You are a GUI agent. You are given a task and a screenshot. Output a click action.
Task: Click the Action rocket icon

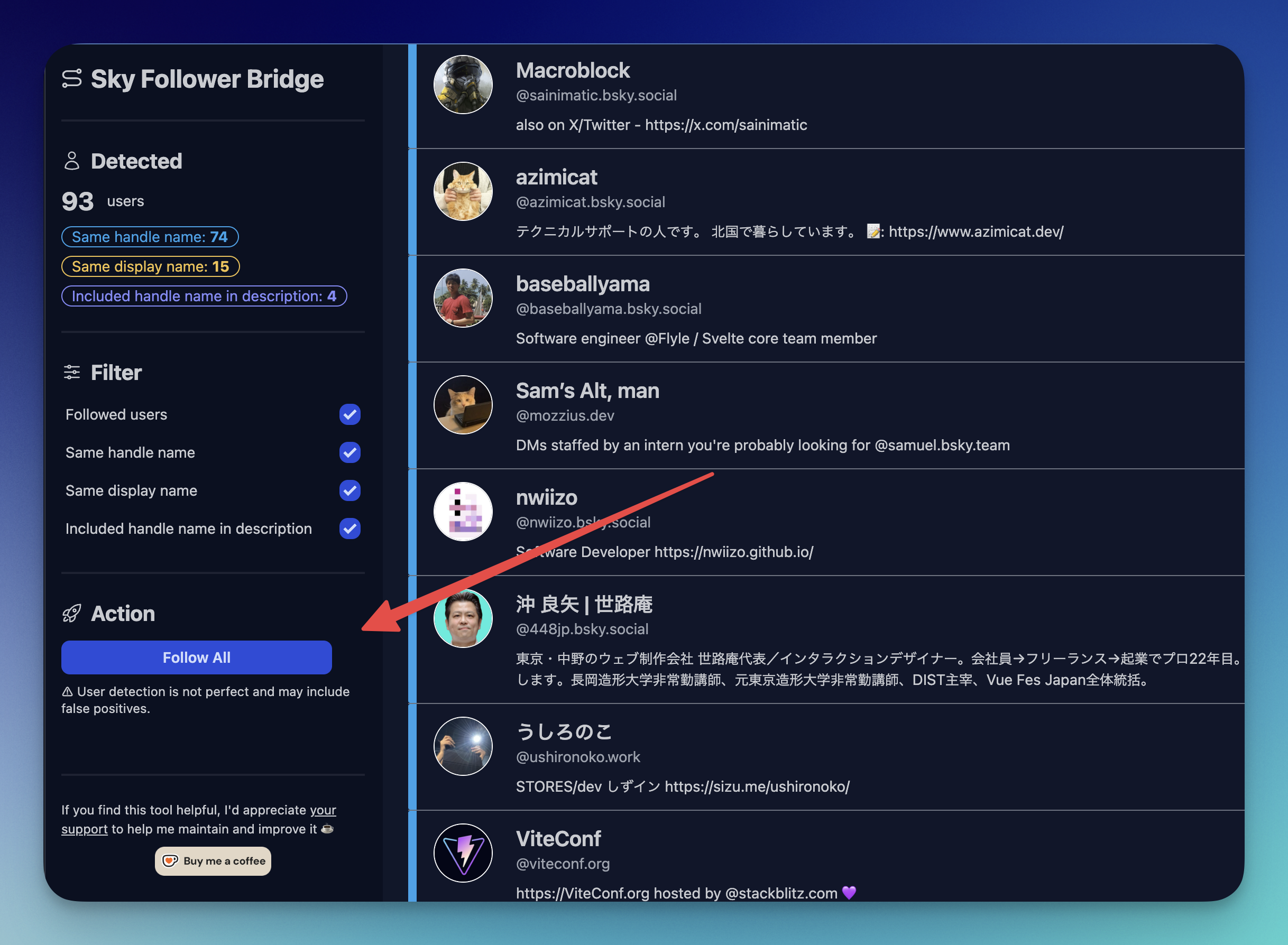[71, 614]
